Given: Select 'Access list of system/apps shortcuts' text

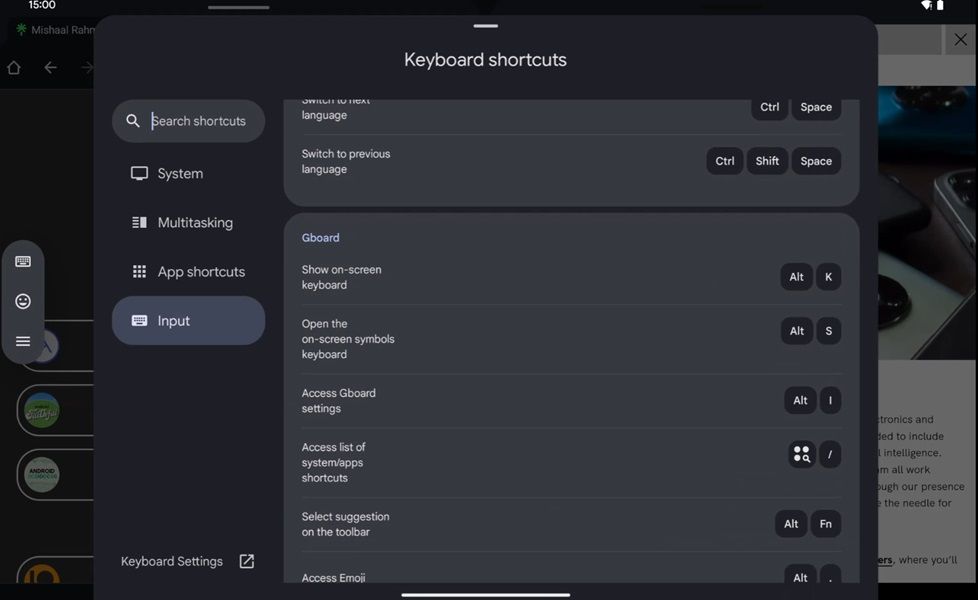Looking at the screenshot, I should (334, 462).
